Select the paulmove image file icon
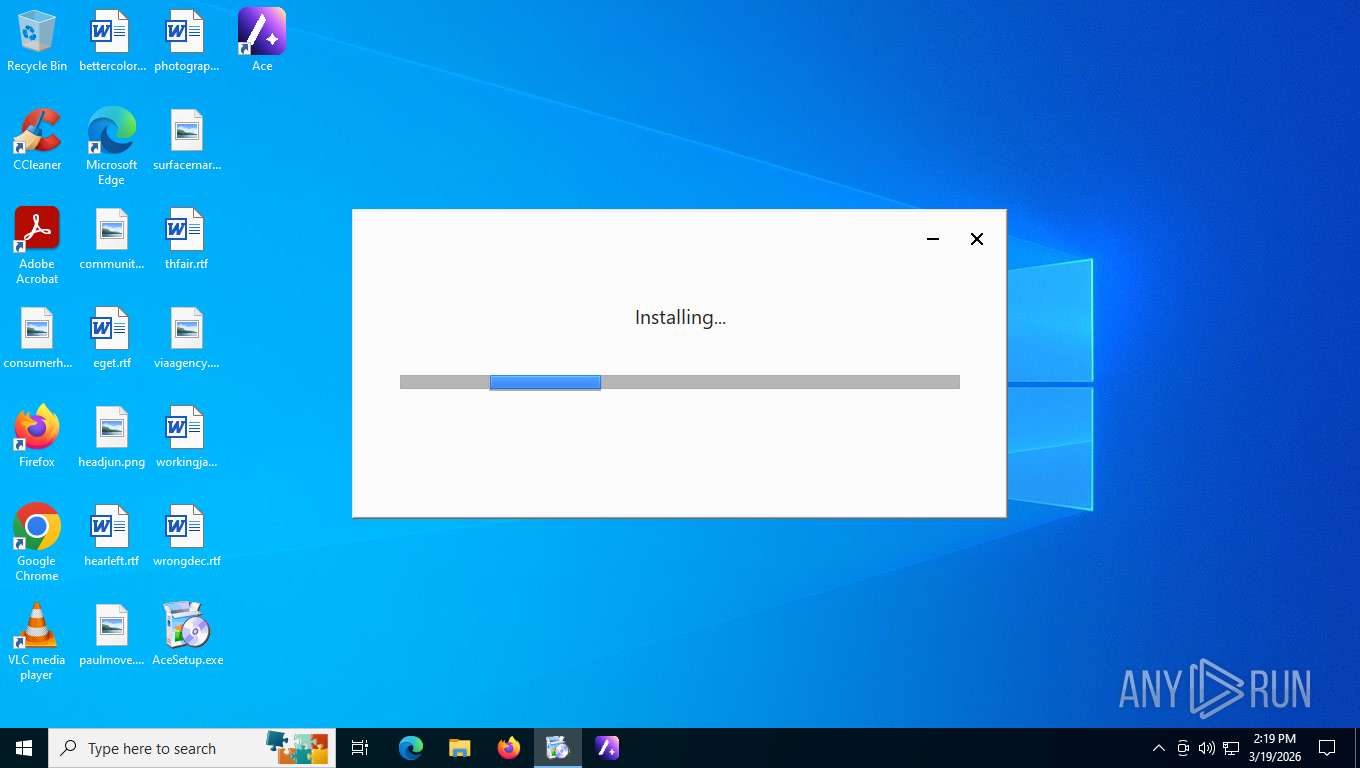 tap(112, 635)
